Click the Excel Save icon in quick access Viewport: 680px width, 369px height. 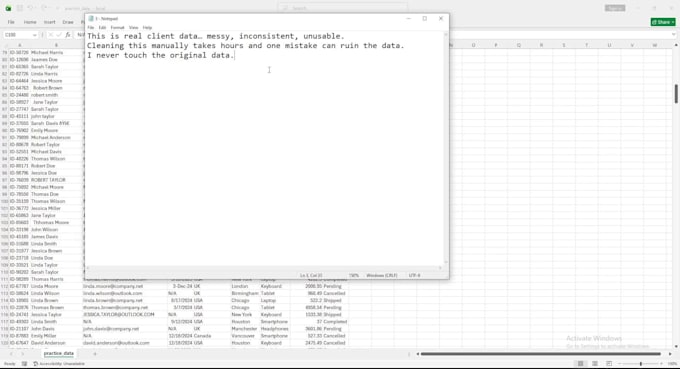[20, 8]
